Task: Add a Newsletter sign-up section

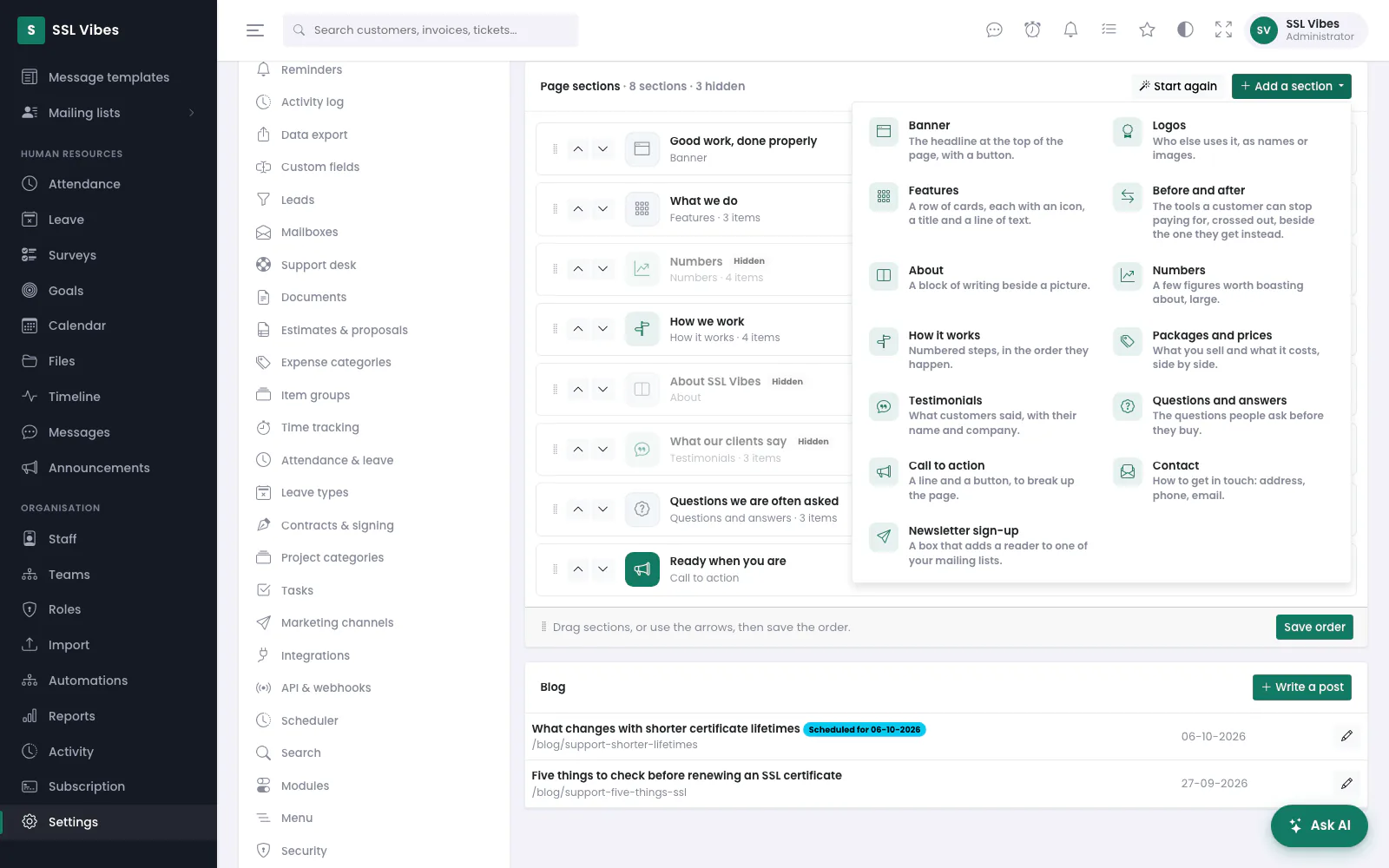Action: 981,544
